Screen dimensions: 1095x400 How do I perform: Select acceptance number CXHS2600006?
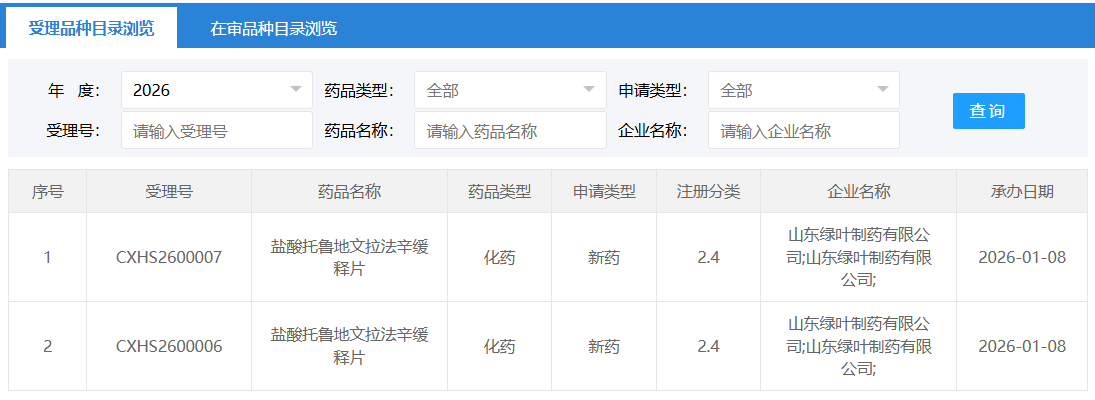168,347
